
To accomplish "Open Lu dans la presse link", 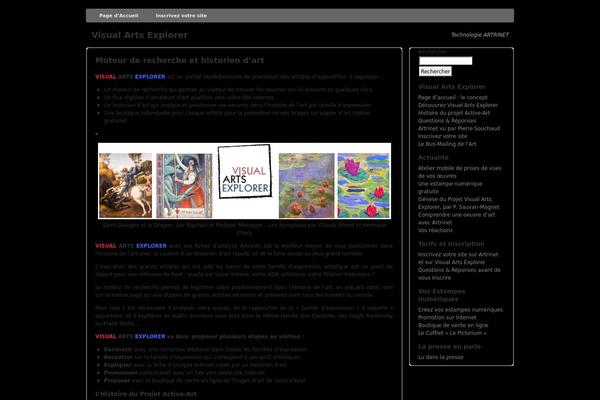I will [x=440, y=357].
